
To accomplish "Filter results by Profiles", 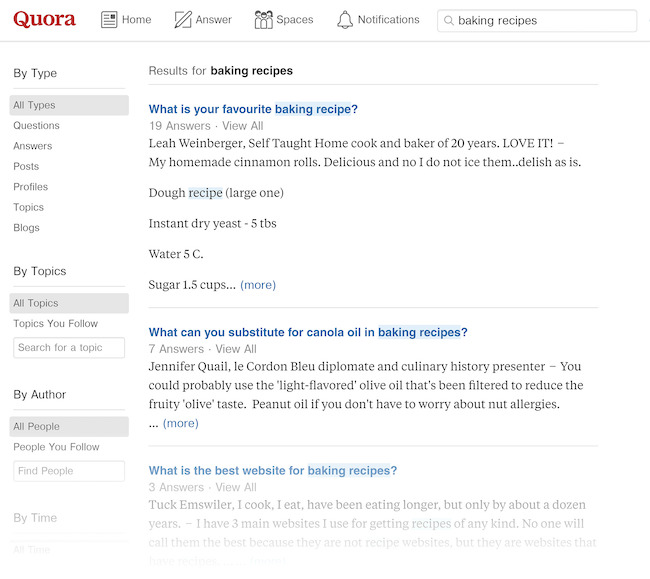I will point(30,187).
